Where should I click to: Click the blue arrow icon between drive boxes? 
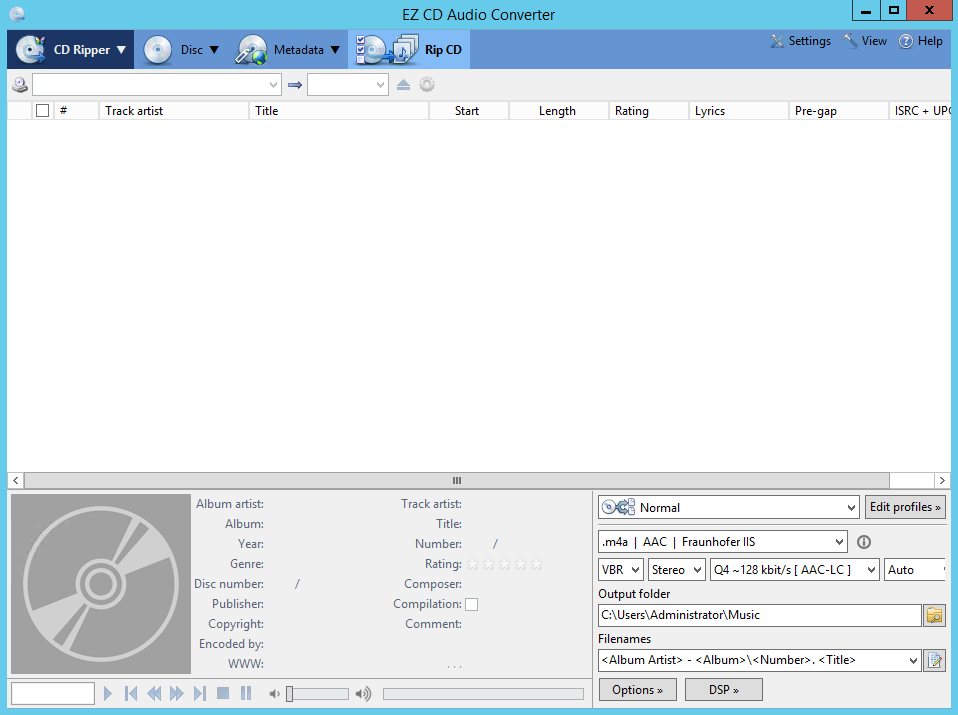tap(295, 84)
